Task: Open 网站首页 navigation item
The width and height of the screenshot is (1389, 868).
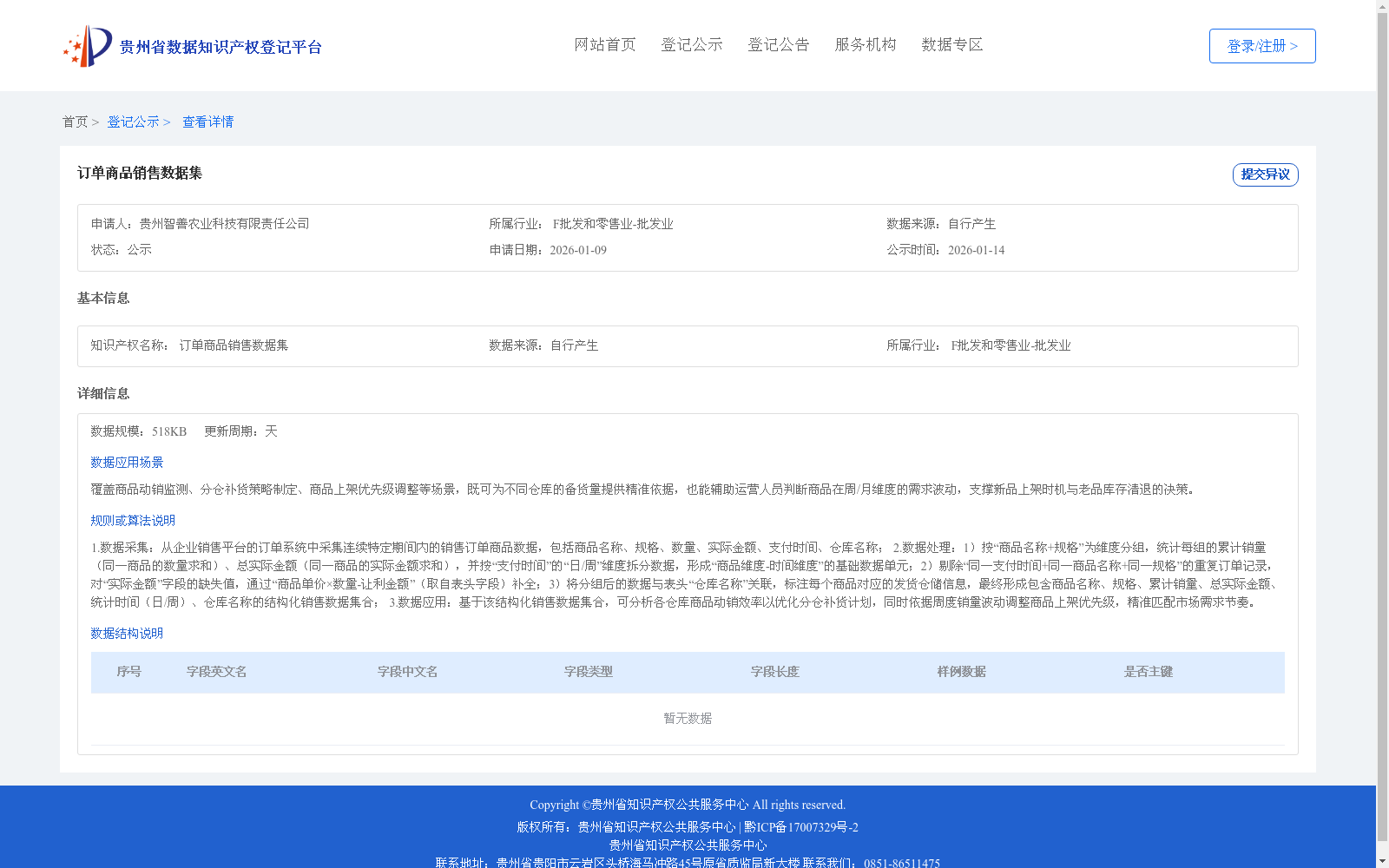Action: [x=605, y=44]
